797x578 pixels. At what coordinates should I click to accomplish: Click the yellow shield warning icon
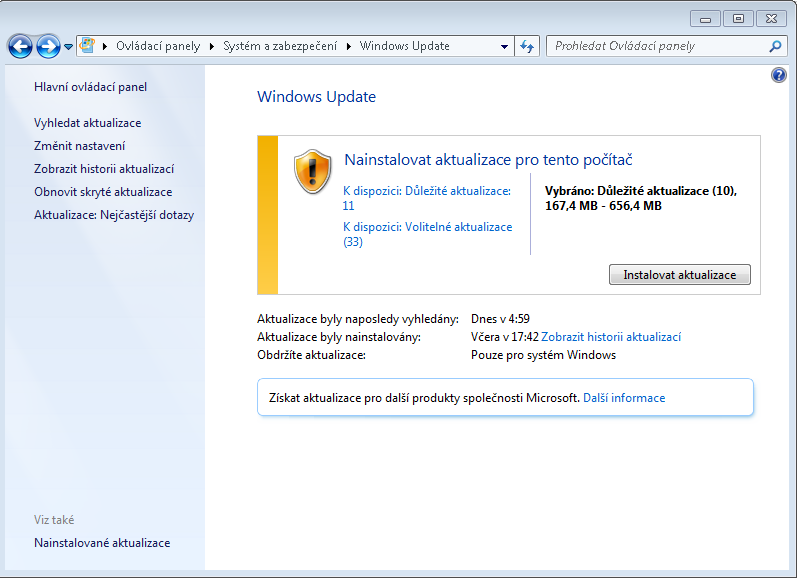313,171
